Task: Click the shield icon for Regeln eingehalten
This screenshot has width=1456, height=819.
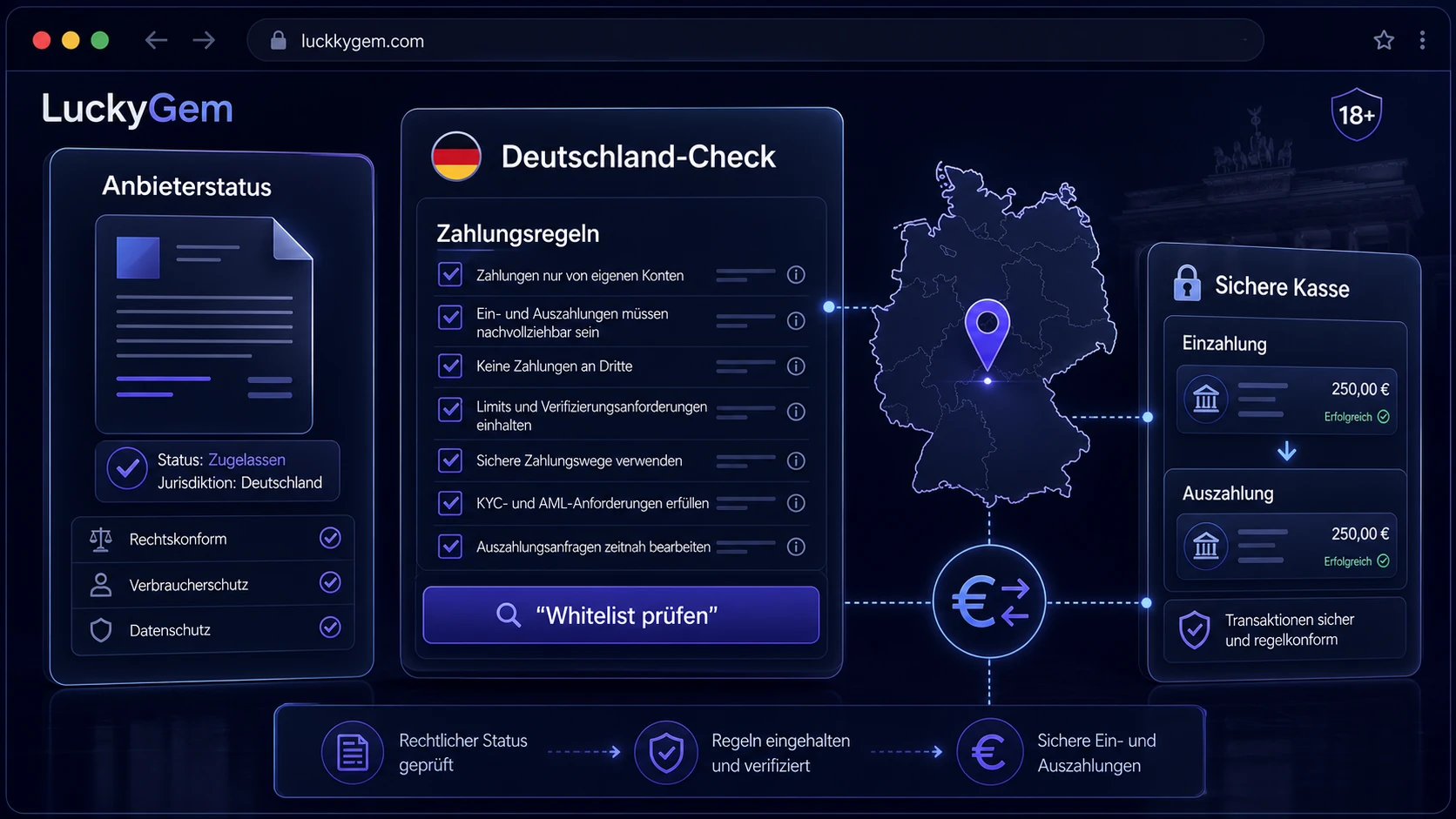Action: pos(666,752)
